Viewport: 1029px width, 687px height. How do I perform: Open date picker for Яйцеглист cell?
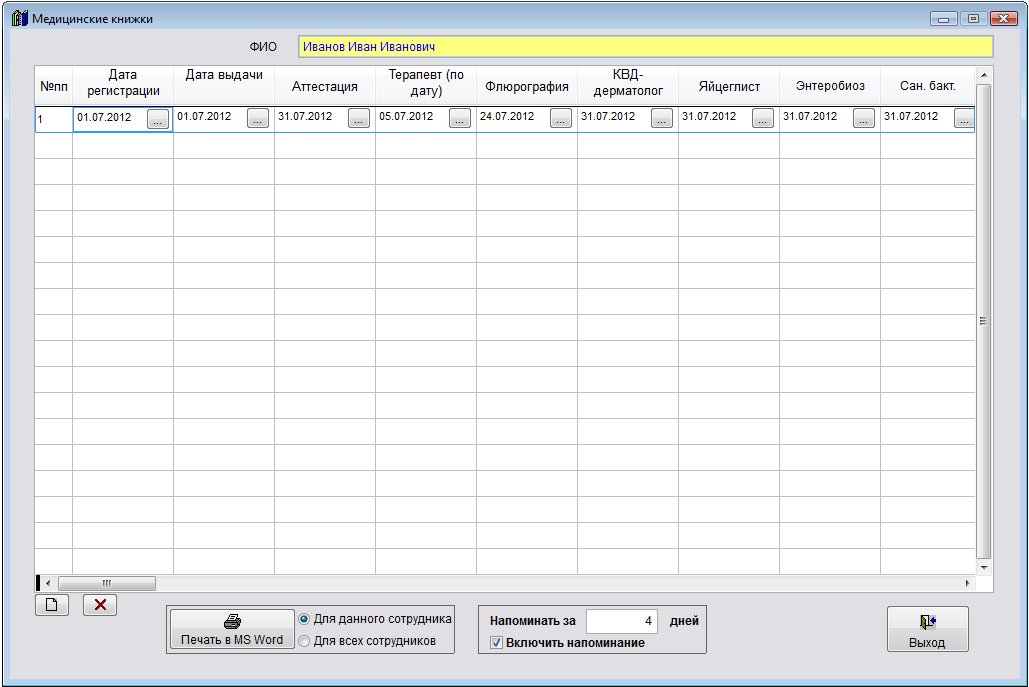click(x=763, y=118)
